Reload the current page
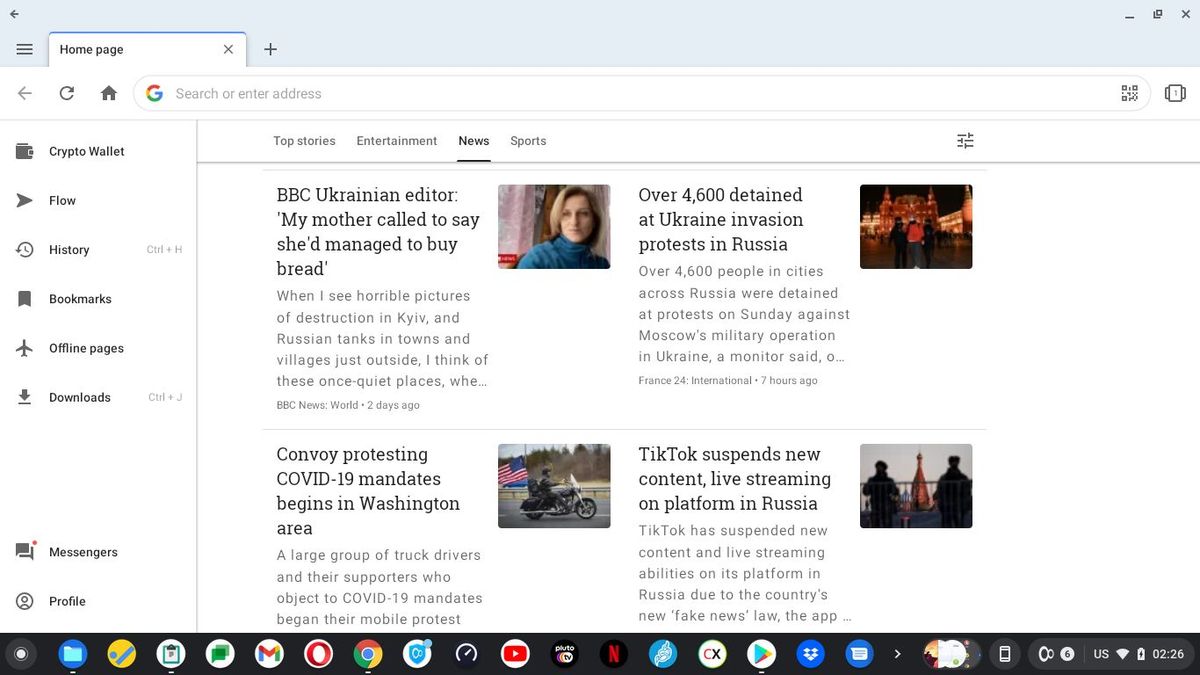The width and height of the screenshot is (1200, 675). pos(66,93)
